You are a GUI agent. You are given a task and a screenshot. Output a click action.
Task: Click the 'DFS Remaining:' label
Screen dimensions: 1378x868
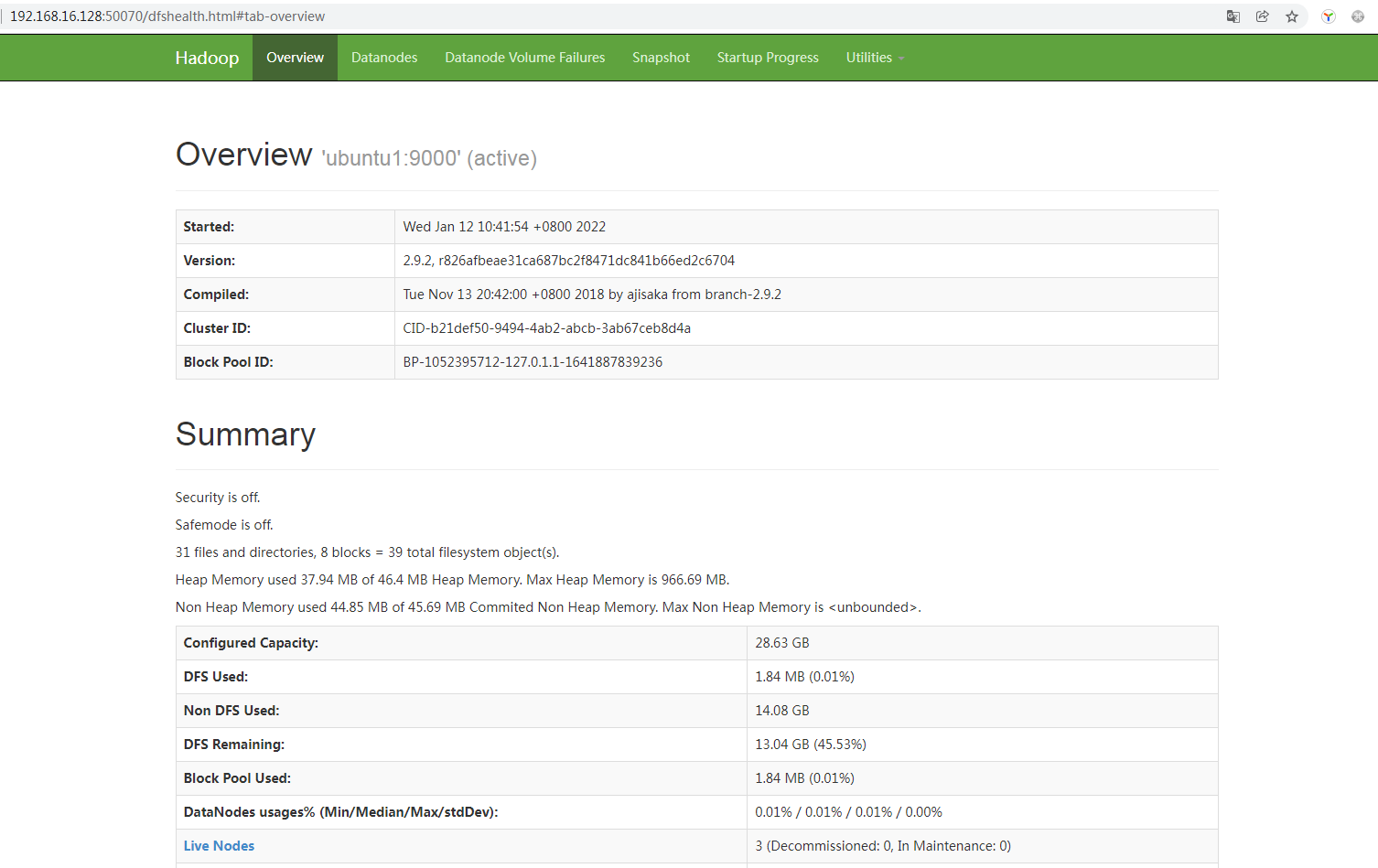click(x=234, y=745)
